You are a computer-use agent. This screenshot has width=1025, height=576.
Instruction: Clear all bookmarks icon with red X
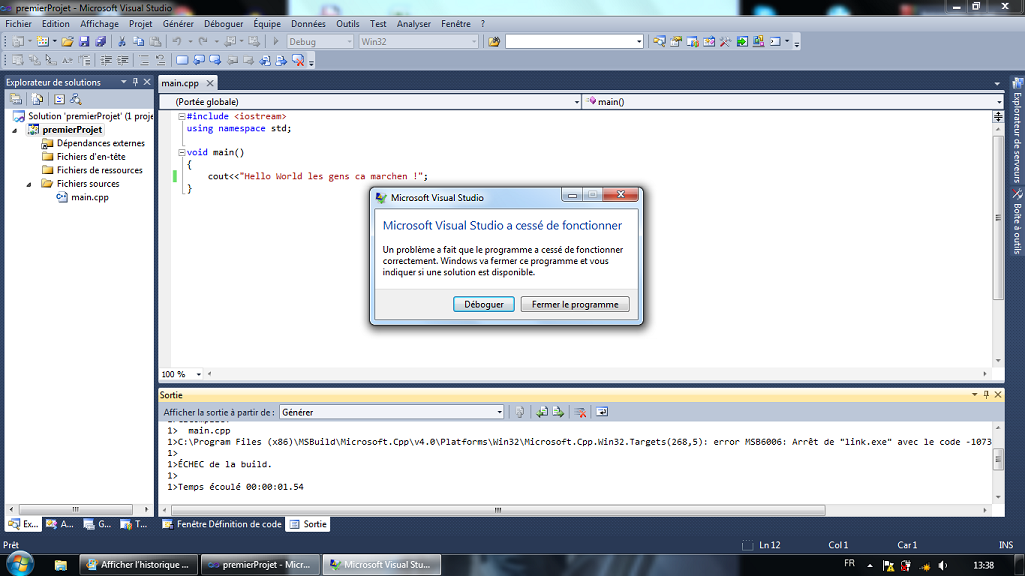coord(298,60)
